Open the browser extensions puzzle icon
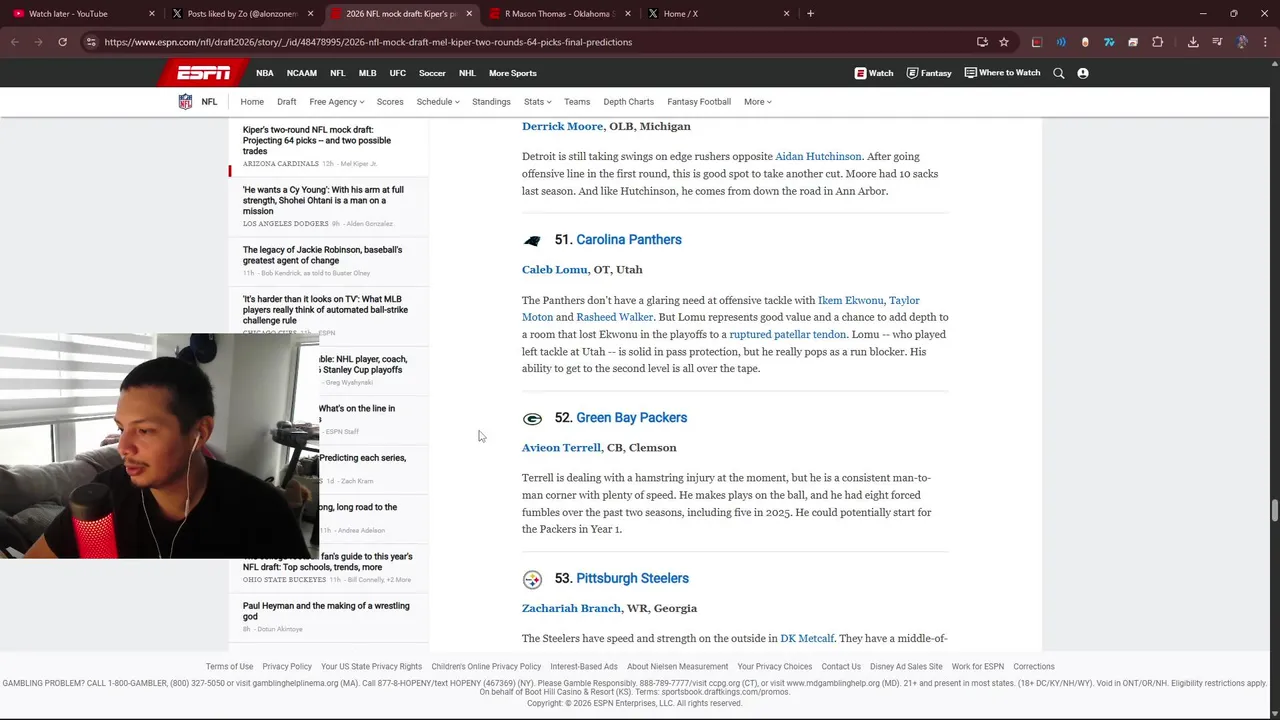This screenshot has height=720, width=1280. pos(1158,42)
